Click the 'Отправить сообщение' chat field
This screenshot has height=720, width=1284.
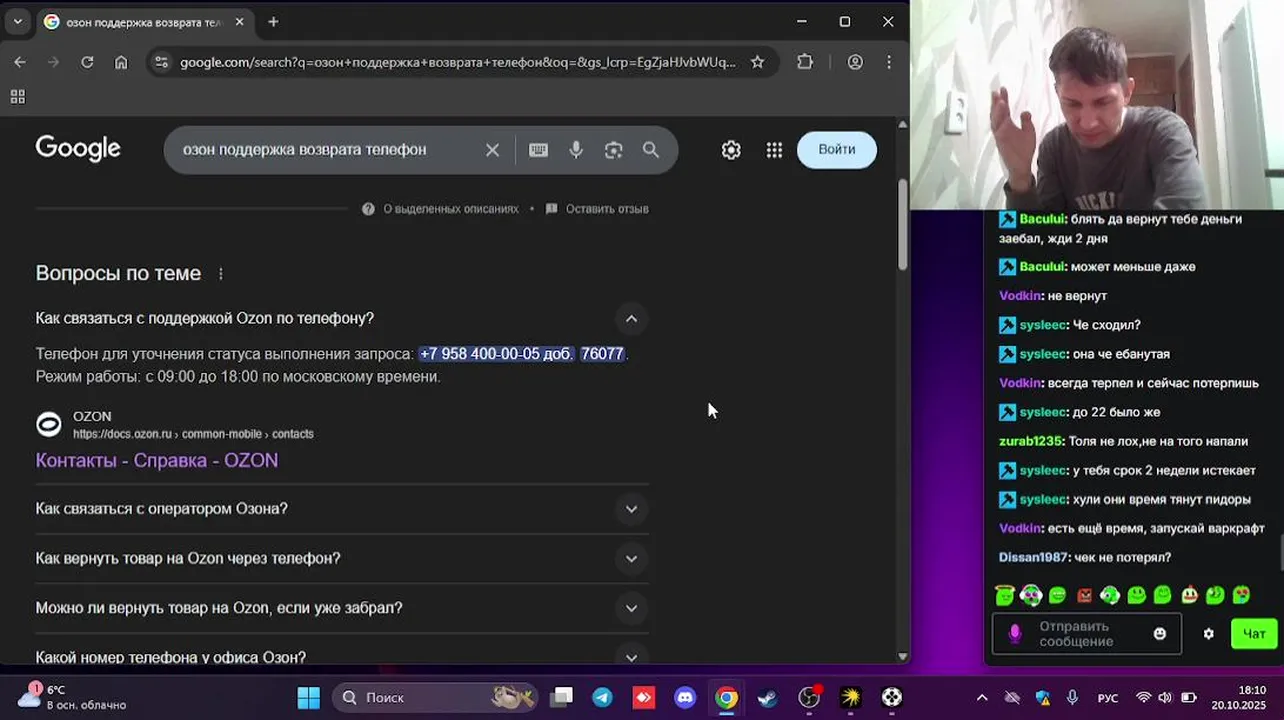point(1086,634)
